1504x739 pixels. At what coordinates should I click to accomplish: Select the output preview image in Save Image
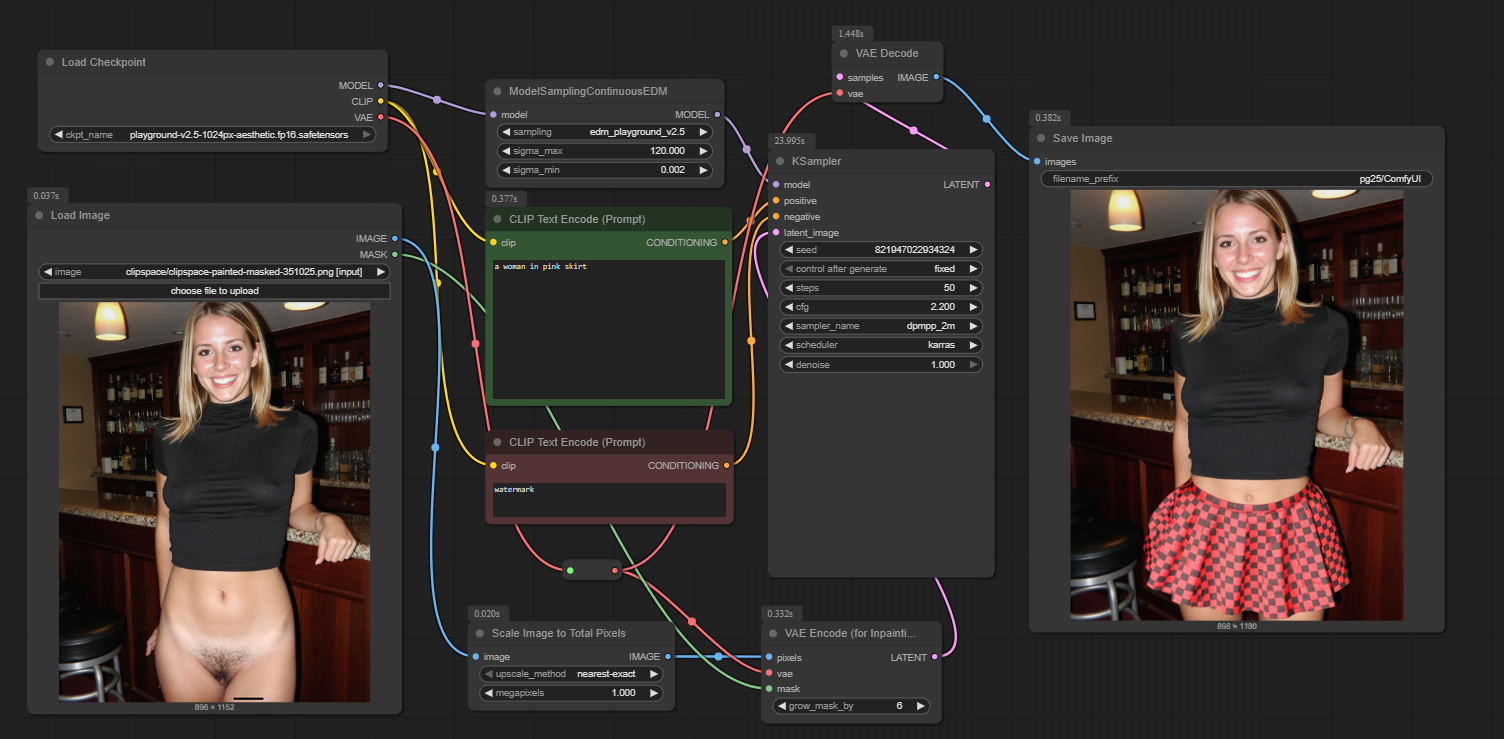[x=1237, y=405]
